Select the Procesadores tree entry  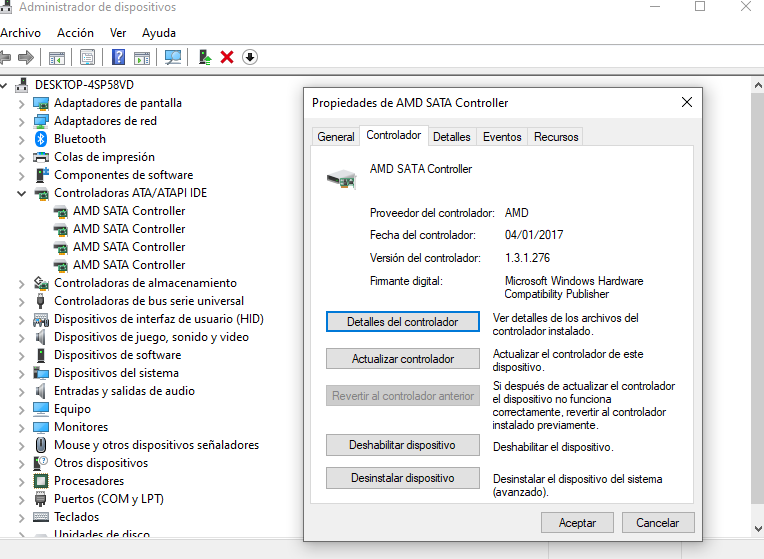89,481
